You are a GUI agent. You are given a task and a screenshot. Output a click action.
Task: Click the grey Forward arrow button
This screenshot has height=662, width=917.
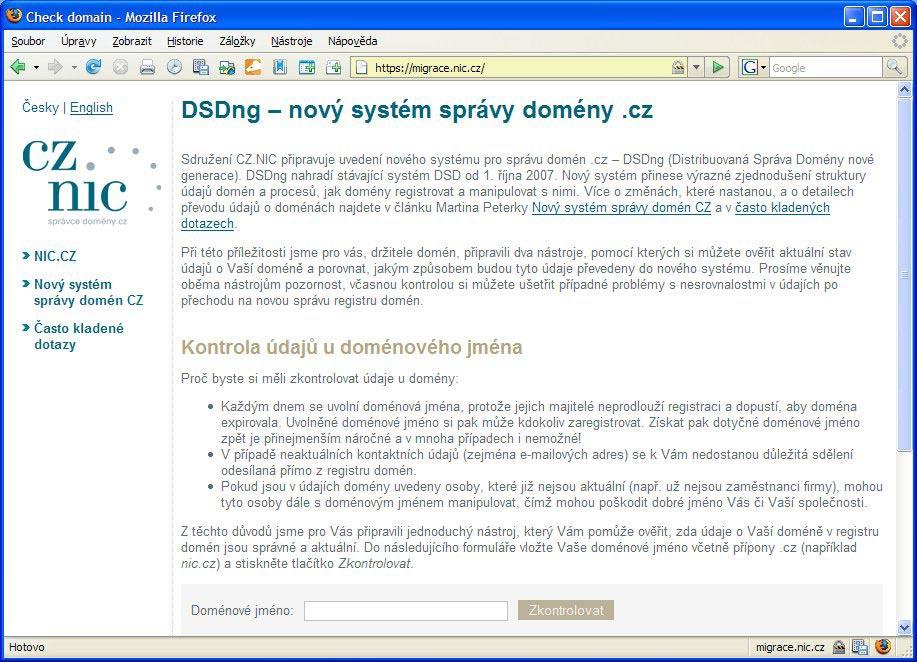(55, 67)
